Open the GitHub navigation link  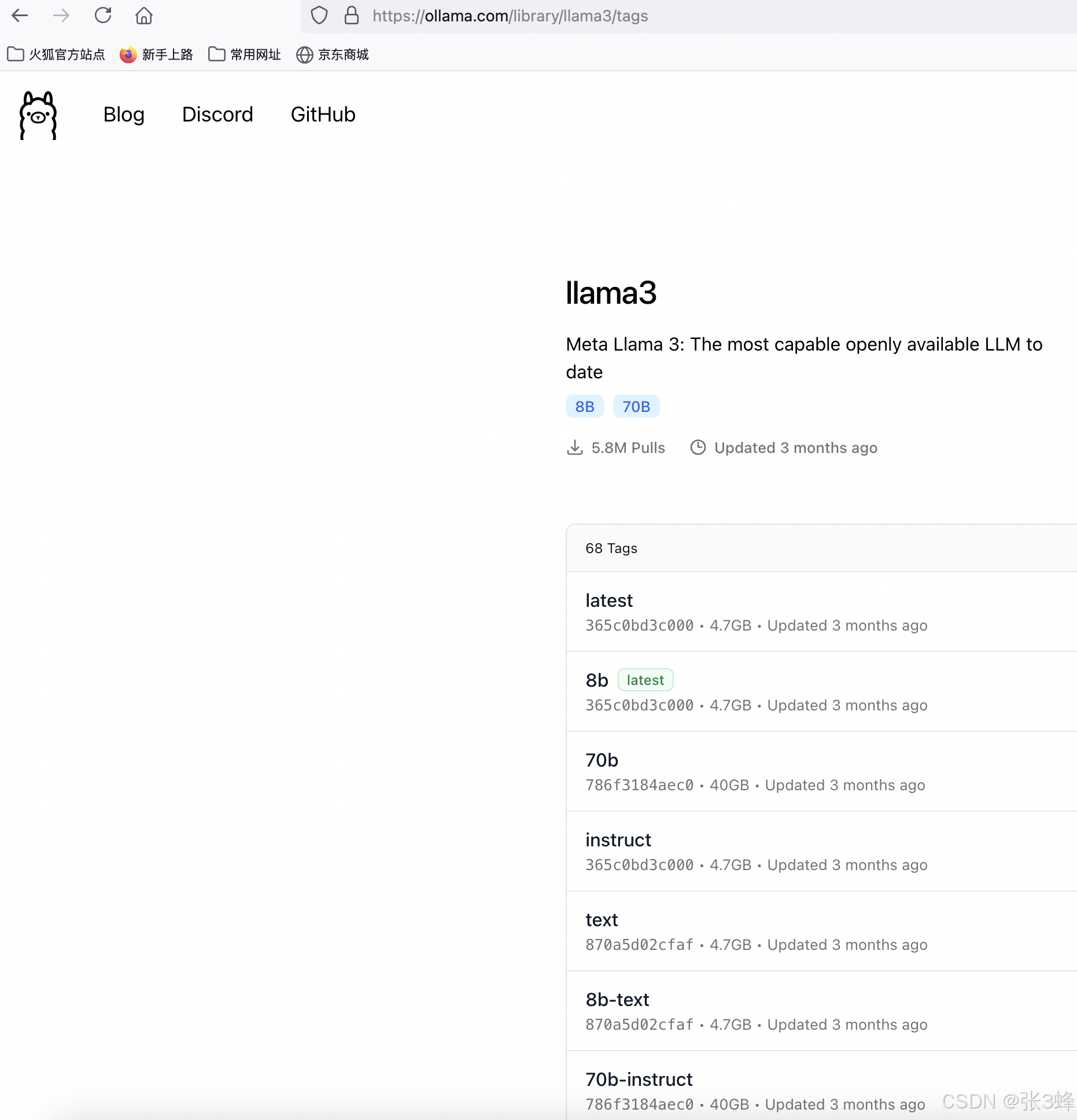click(x=323, y=115)
